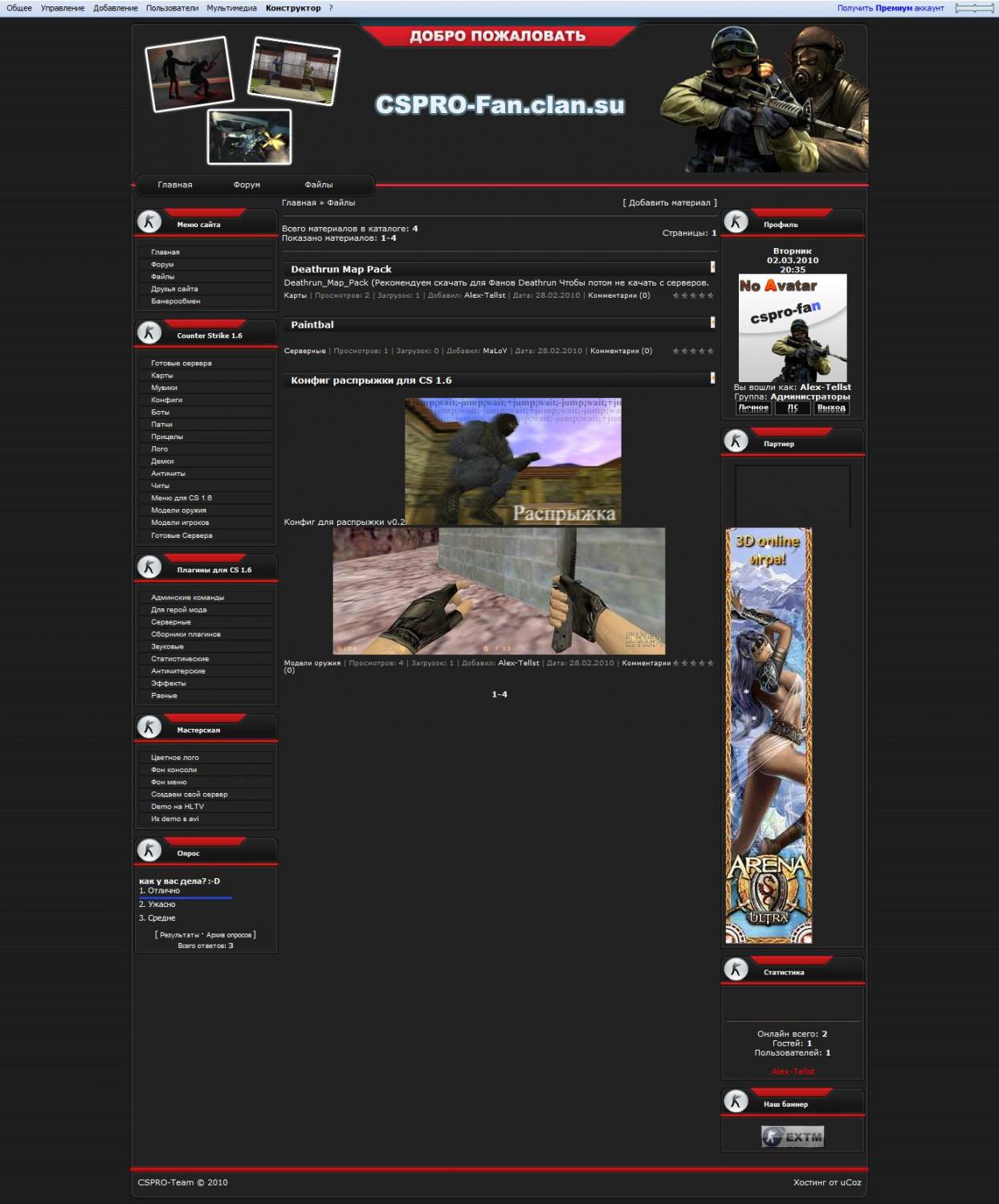This screenshot has height=1204, width=999.
Task: Open Создаем свой сервер in Мастерская
Action: tap(190, 795)
